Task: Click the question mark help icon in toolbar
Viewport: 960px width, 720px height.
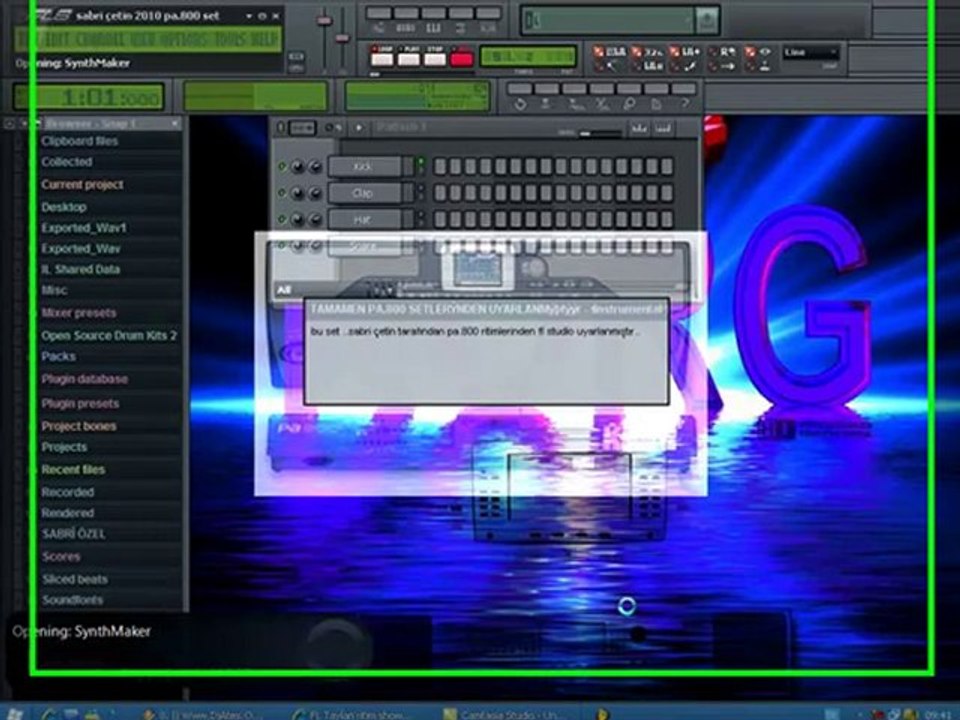Action: click(685, 104)
